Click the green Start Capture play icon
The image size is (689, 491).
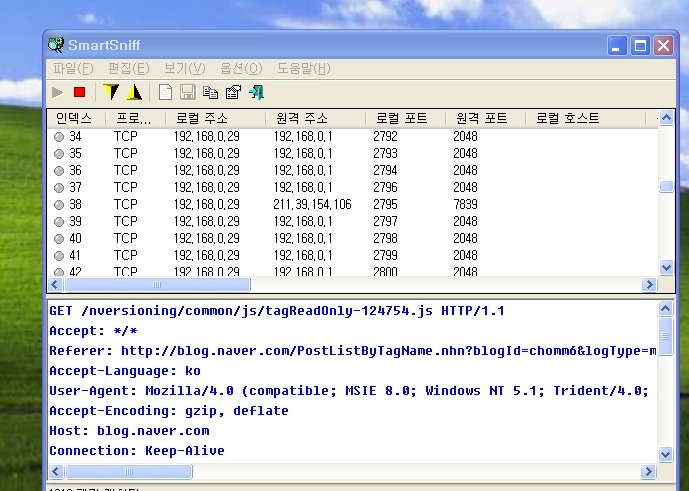58,93
